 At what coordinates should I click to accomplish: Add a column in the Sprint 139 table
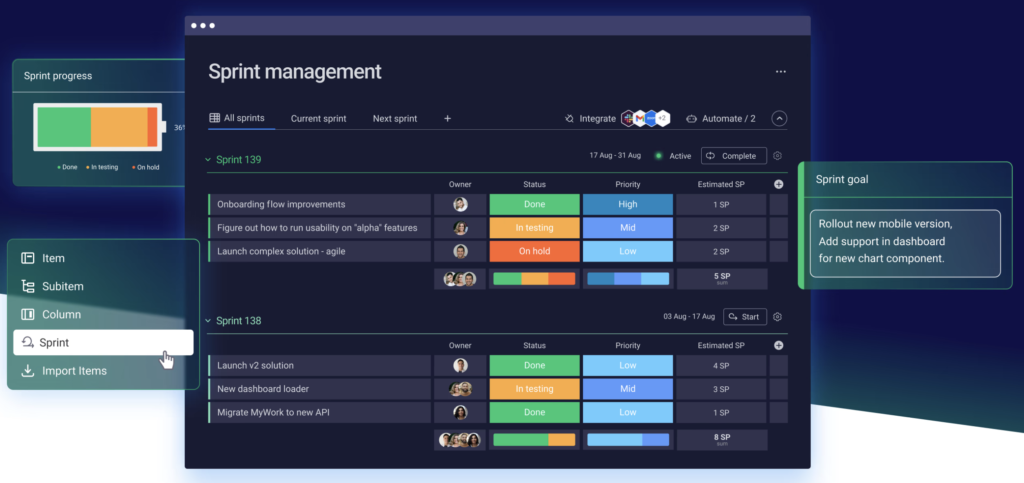pos(778,184)
